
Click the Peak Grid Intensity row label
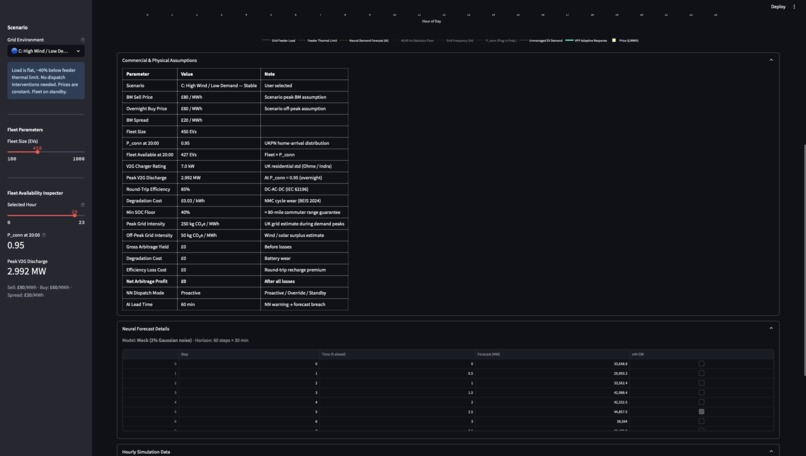[x=145, y=224]
